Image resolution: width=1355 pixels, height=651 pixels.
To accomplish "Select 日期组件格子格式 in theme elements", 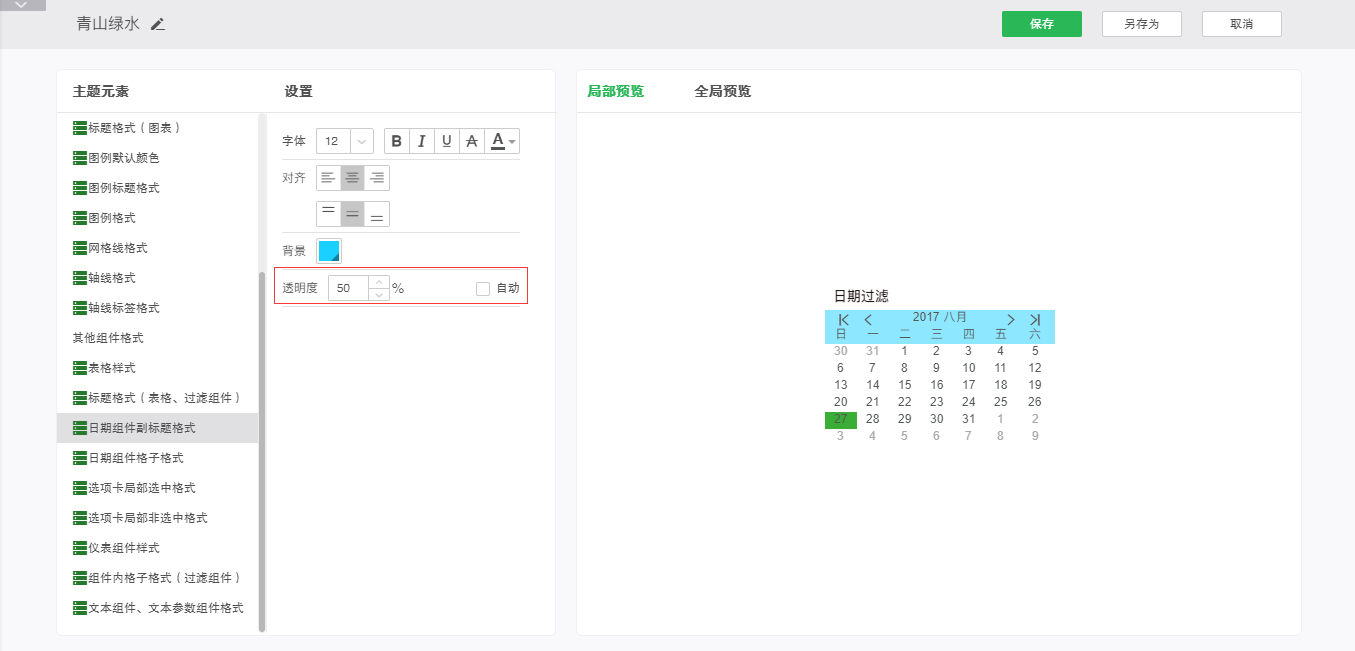I will click(136, 458).
